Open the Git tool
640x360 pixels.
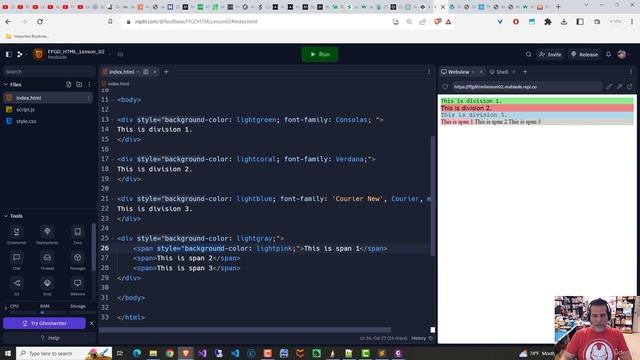[x=16, y=287]
